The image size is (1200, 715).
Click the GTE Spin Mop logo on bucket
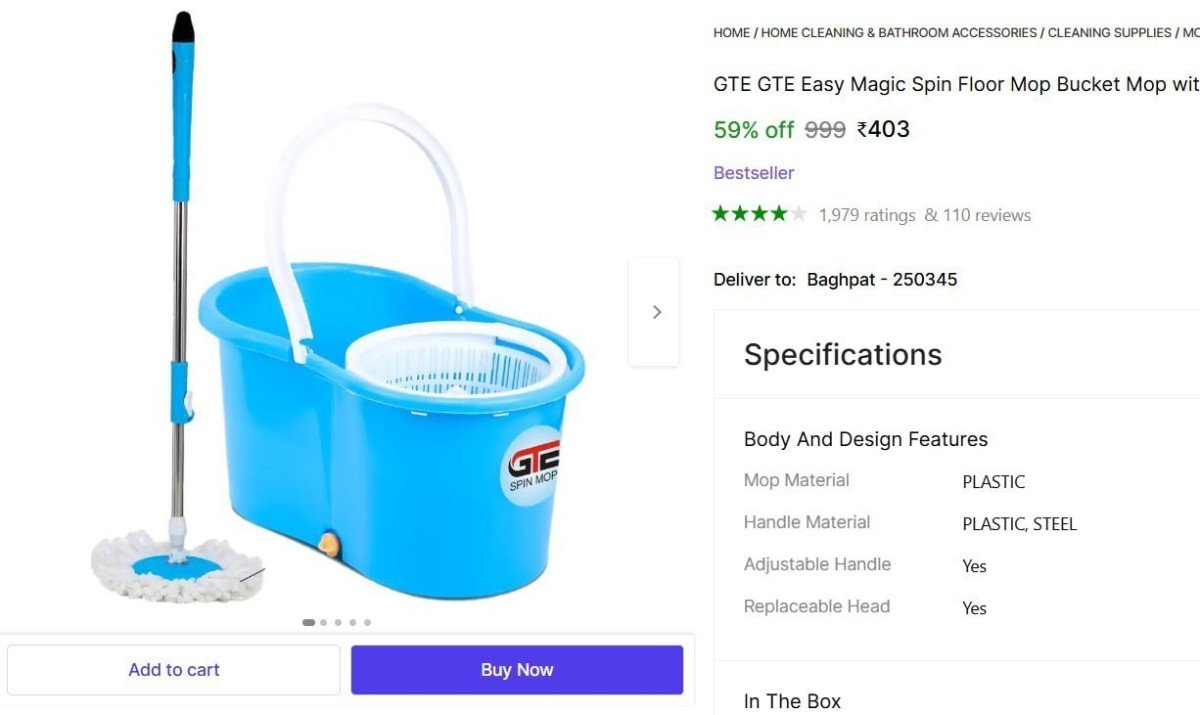point(531,465)
